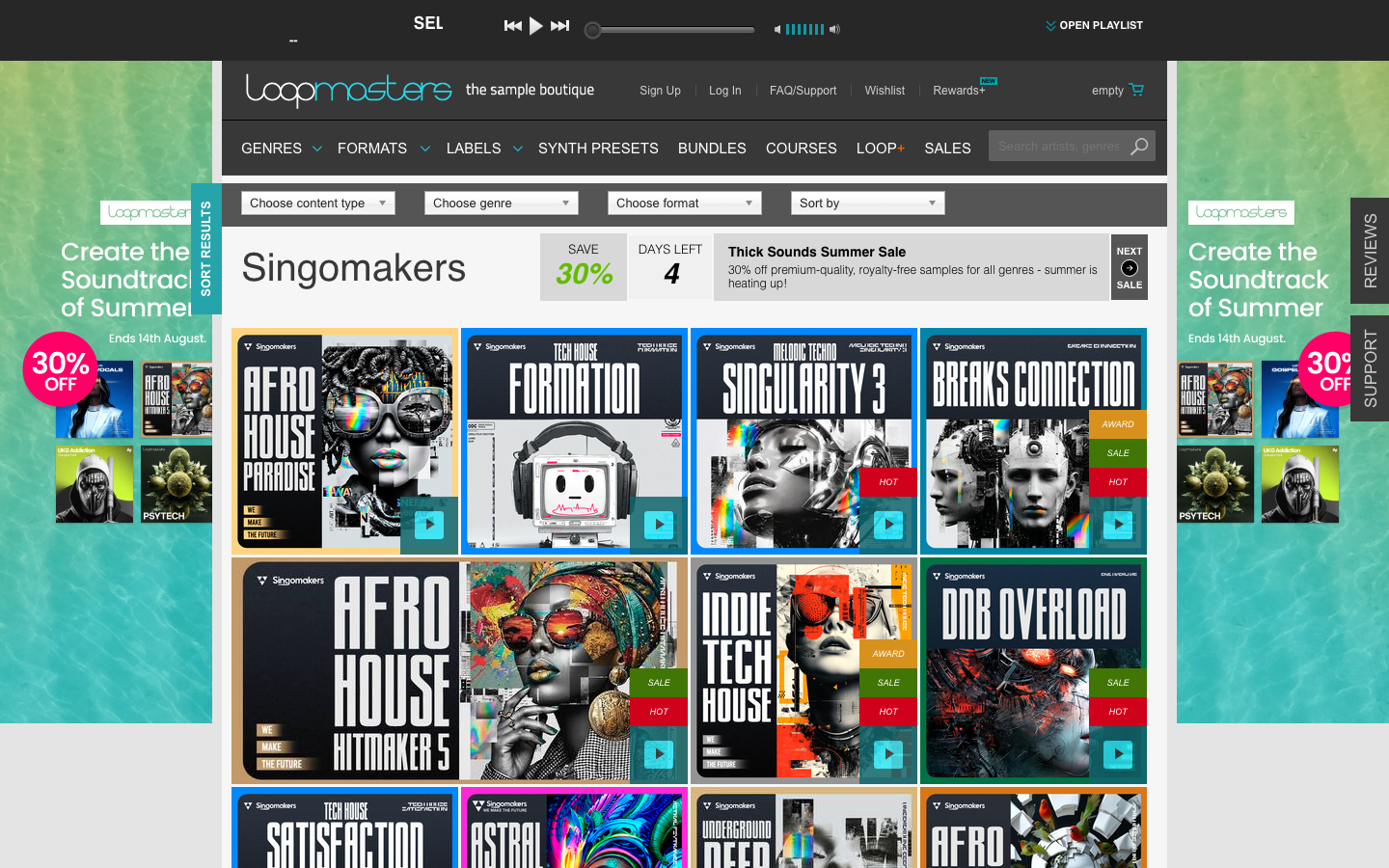The image size is (1389, 868).
Task: Mute using the low-volume speaker icon
Action: [x=777, y=30]
